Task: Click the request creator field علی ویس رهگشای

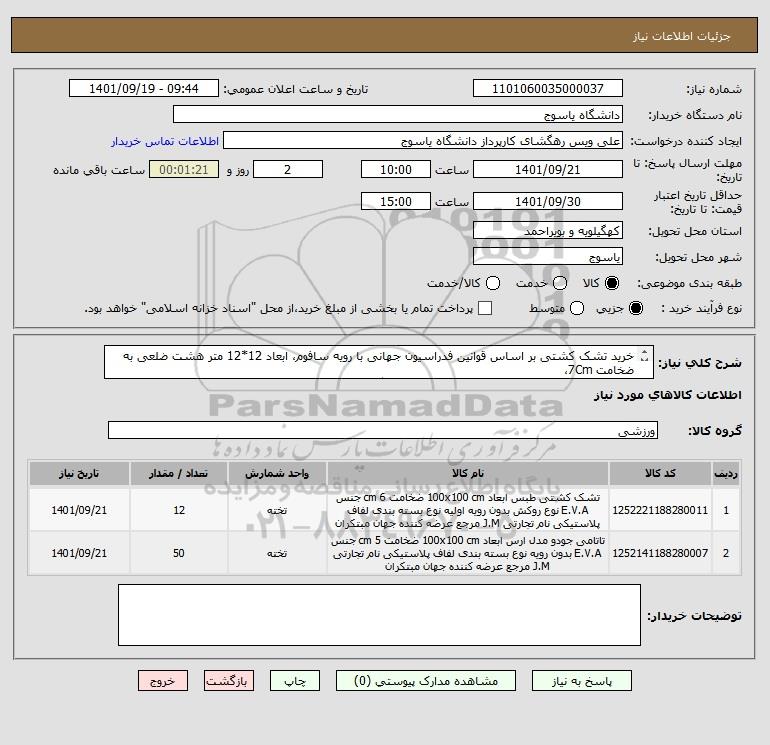Action: (x=423, y=141)
